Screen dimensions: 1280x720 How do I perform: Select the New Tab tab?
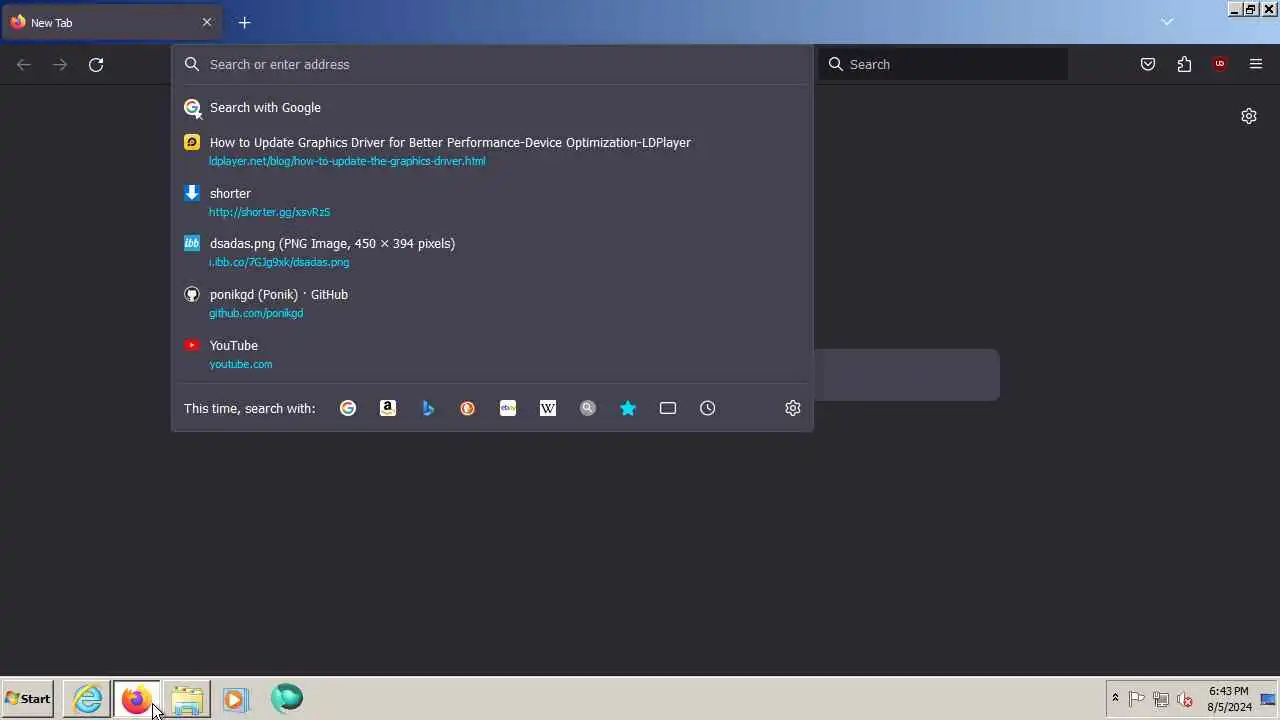(111, 22)
